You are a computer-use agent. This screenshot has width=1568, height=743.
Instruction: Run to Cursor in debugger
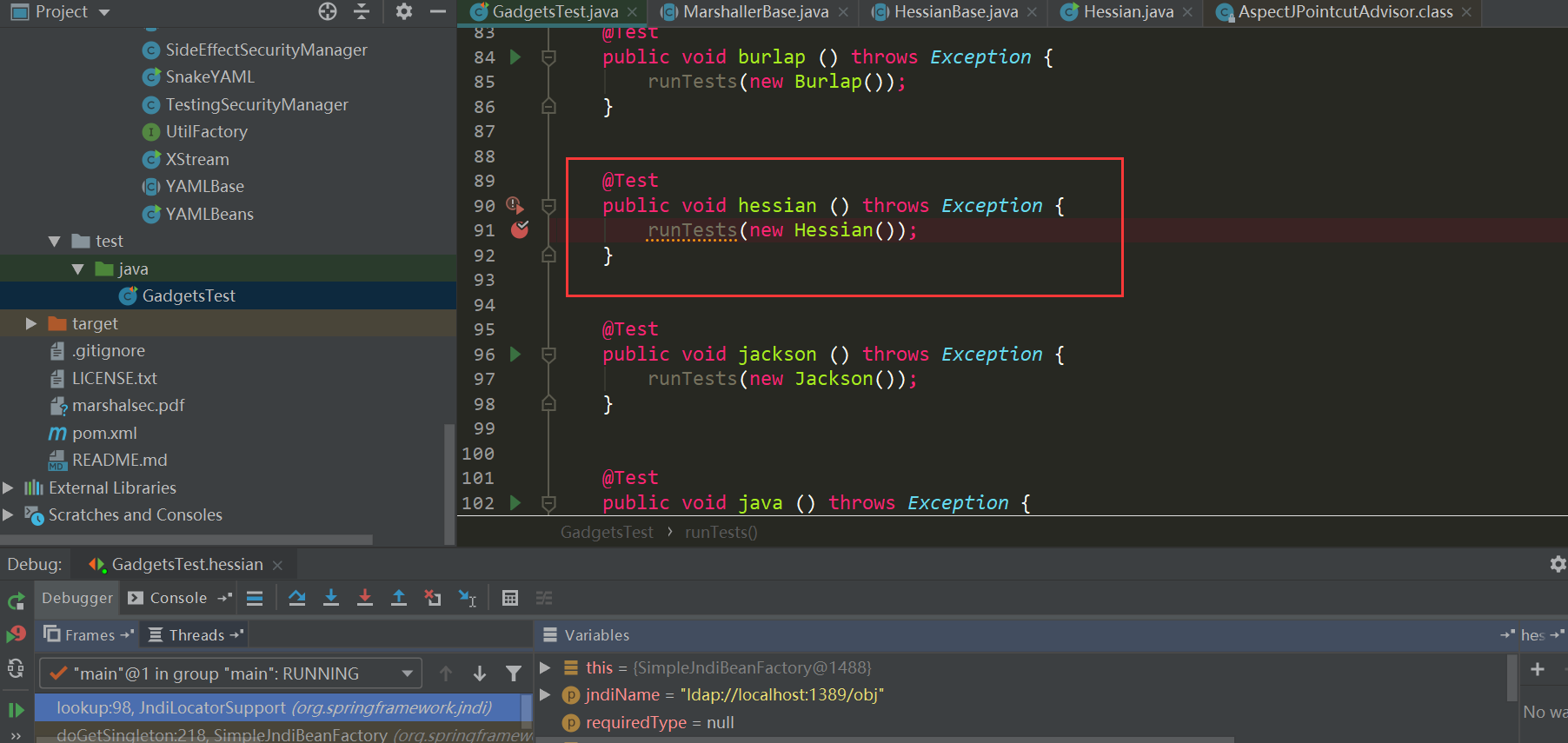[468, 598]
